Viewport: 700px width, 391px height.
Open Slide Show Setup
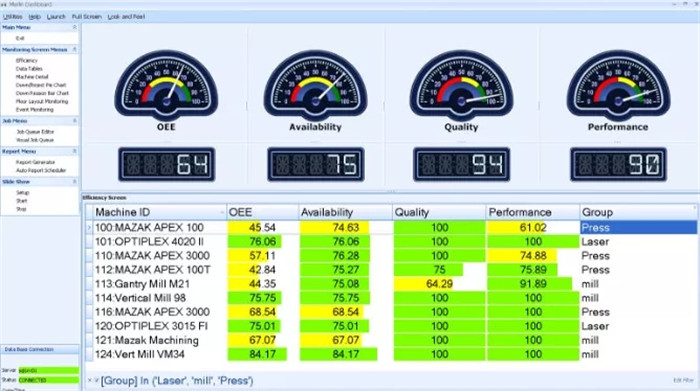22,193
